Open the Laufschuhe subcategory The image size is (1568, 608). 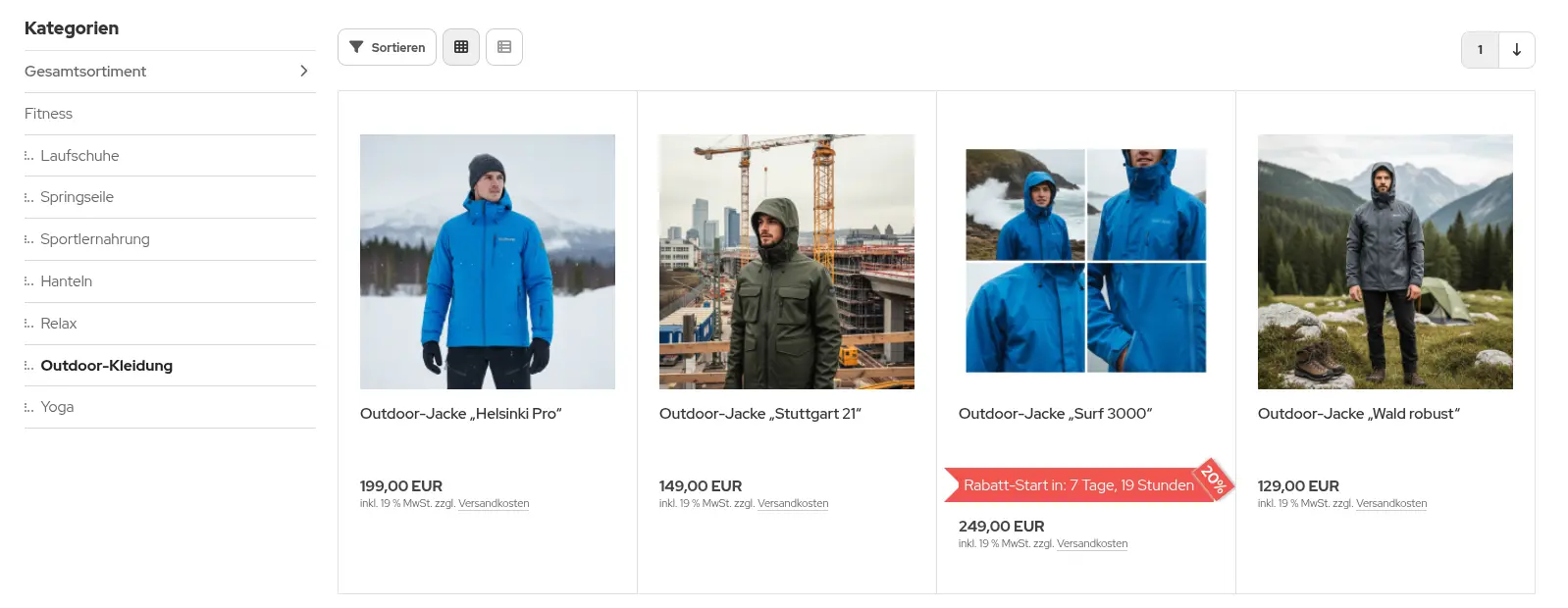79,156
